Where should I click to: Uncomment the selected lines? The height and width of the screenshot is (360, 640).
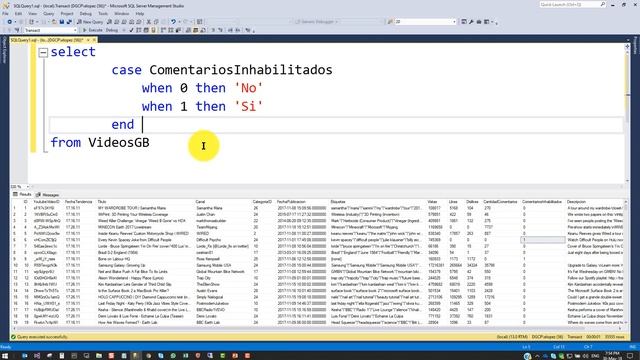click(x=220, y=30)
